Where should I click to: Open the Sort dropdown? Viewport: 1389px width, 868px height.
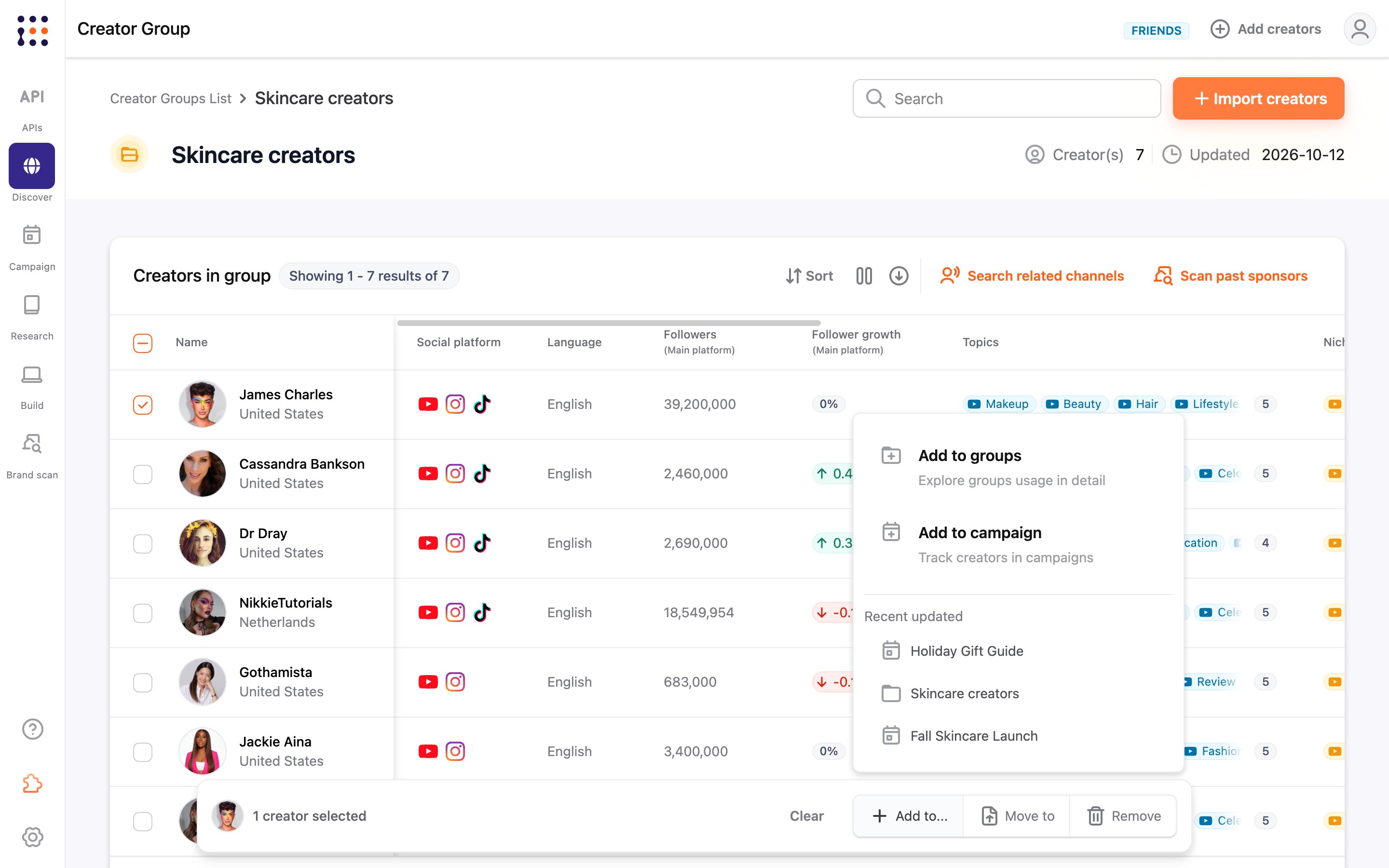click(809, 276)
